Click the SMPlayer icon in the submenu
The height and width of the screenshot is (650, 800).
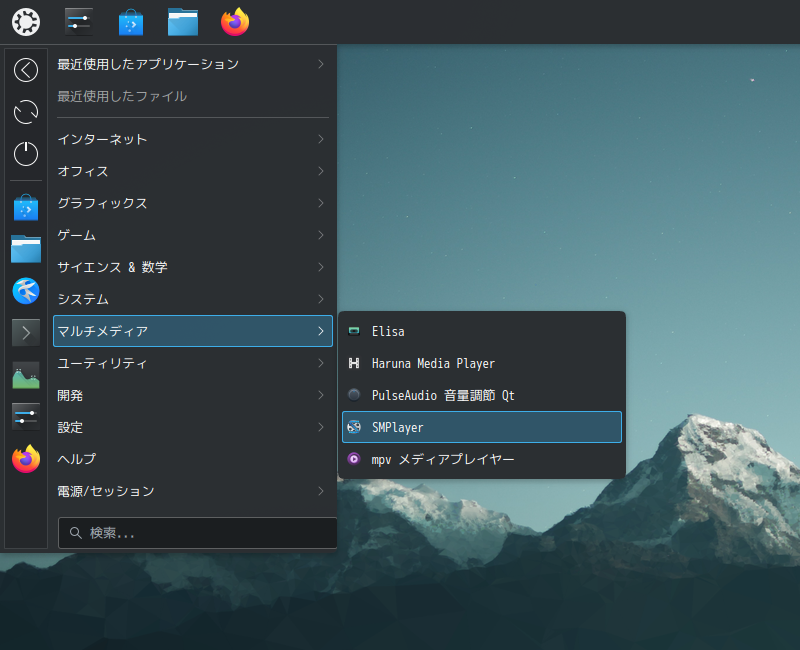click(x=354, y=427)
